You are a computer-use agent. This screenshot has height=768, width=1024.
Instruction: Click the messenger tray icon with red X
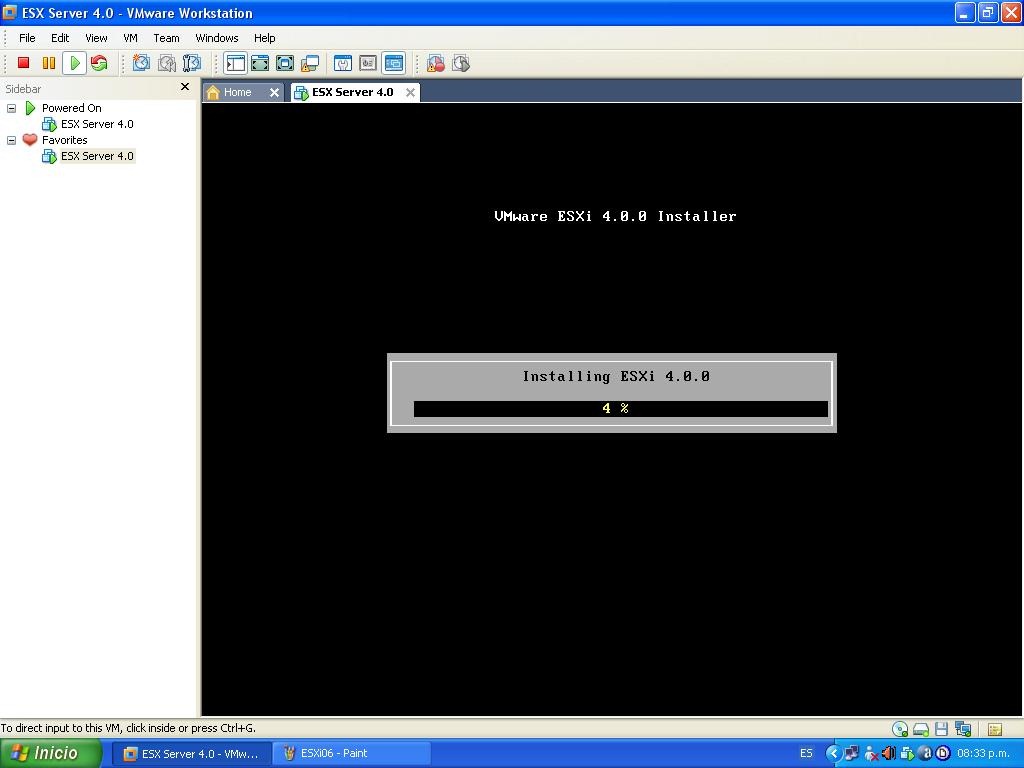point(871,754)
